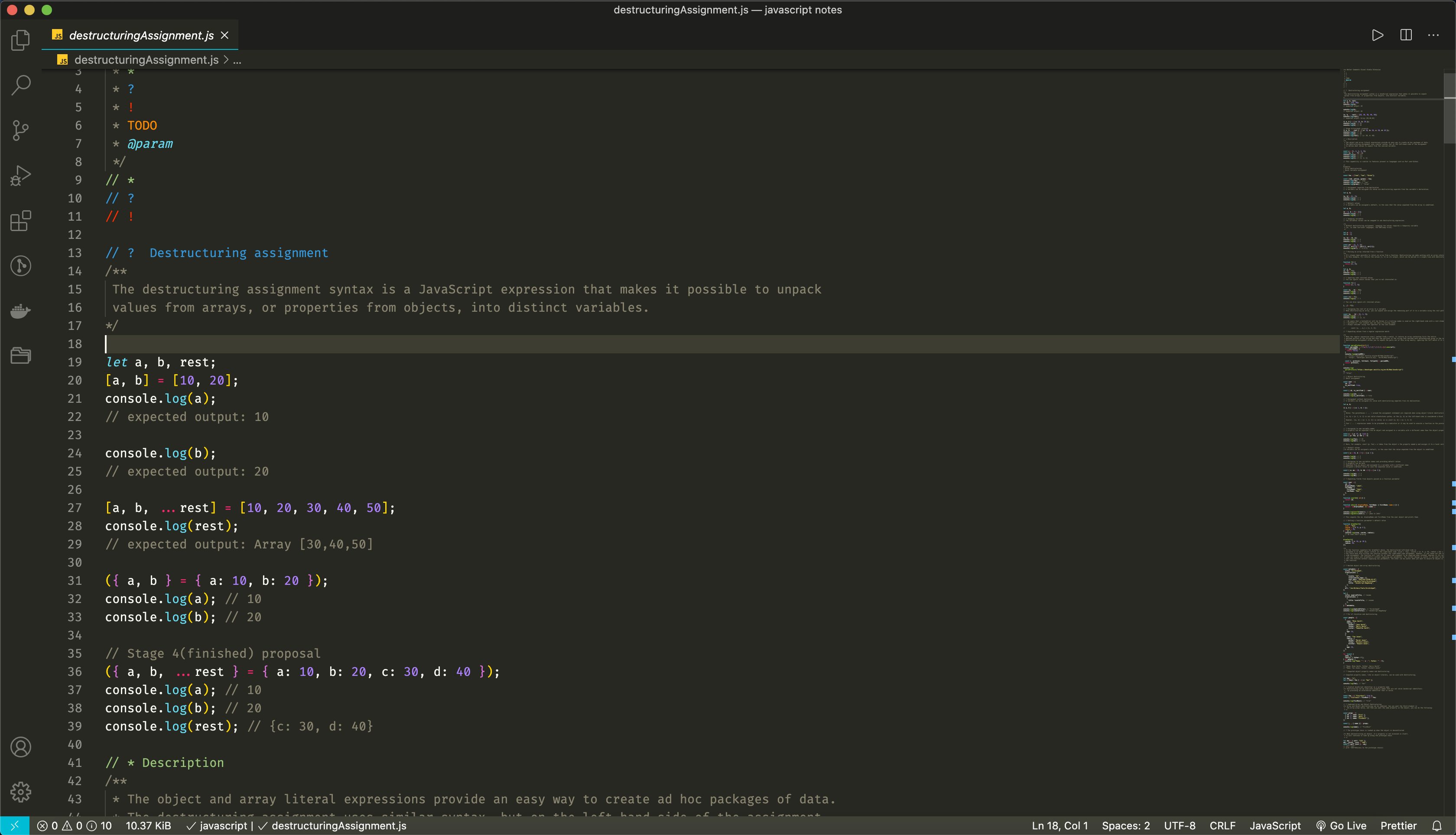Change language mode from JavaScript
The width and height of the screenshot is (1456, 835).
[x=1275, y=826]
